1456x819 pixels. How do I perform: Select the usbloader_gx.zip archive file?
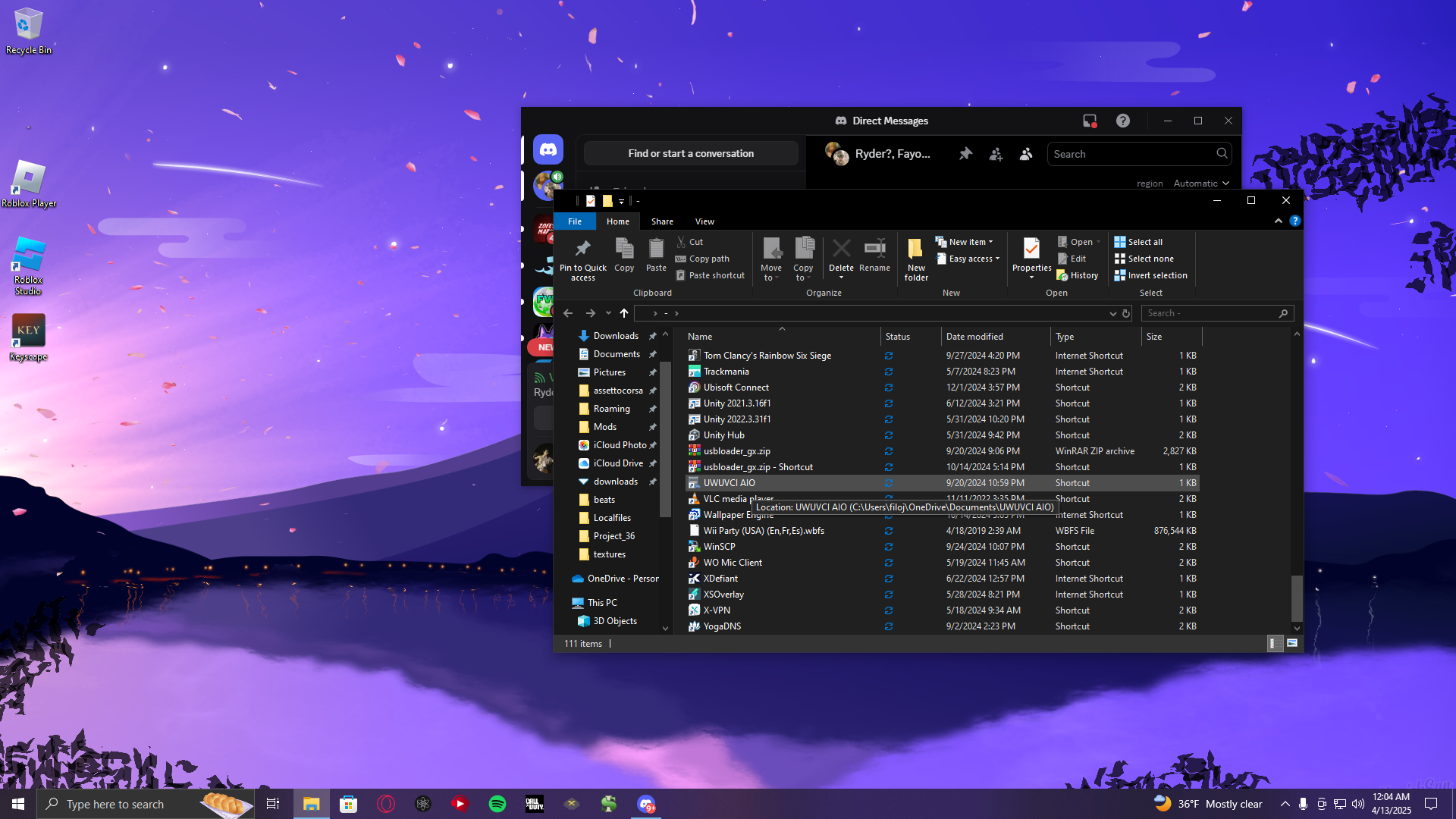click(942, 451)
